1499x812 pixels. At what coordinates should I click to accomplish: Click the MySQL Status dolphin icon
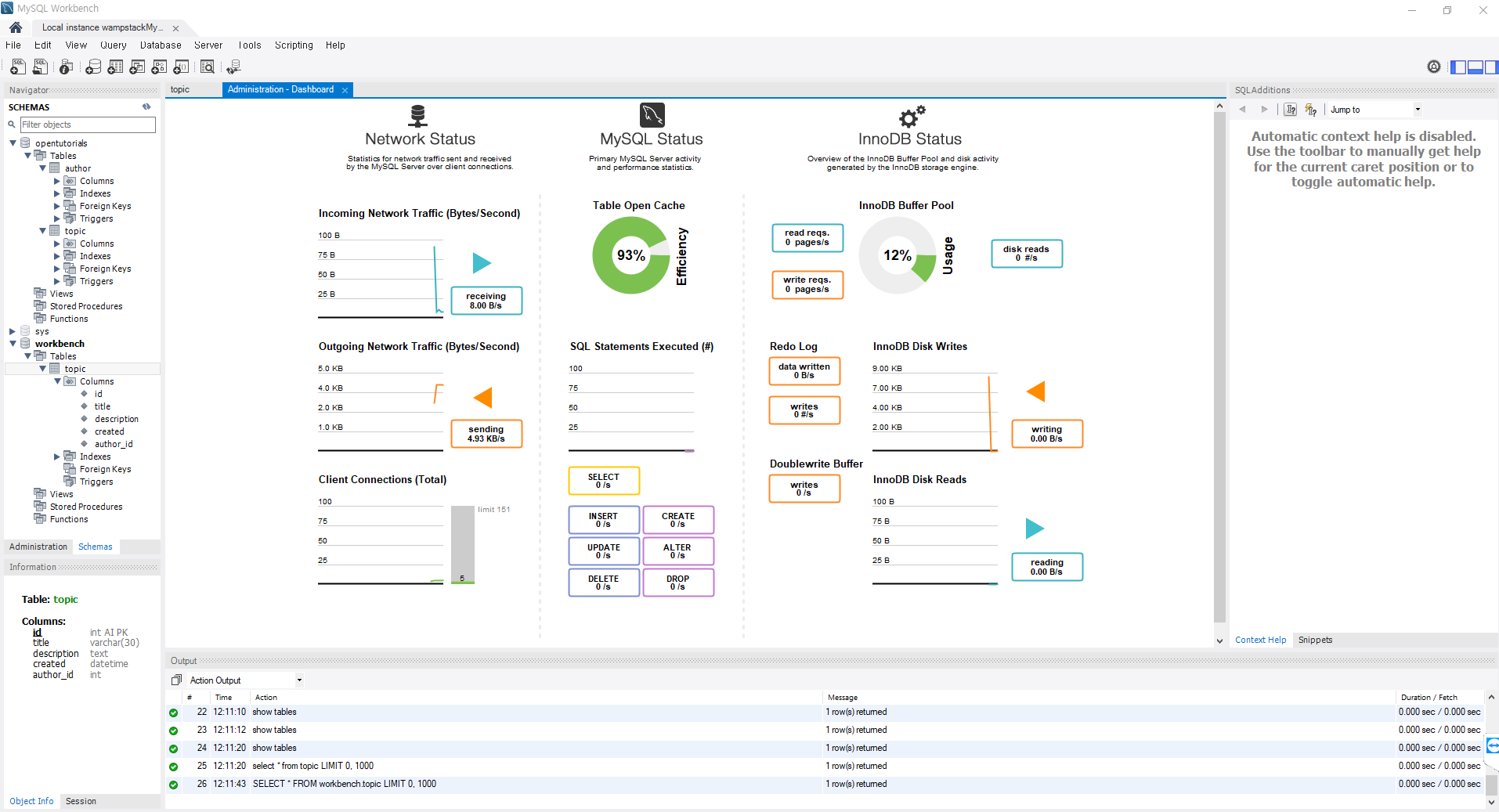652,115
